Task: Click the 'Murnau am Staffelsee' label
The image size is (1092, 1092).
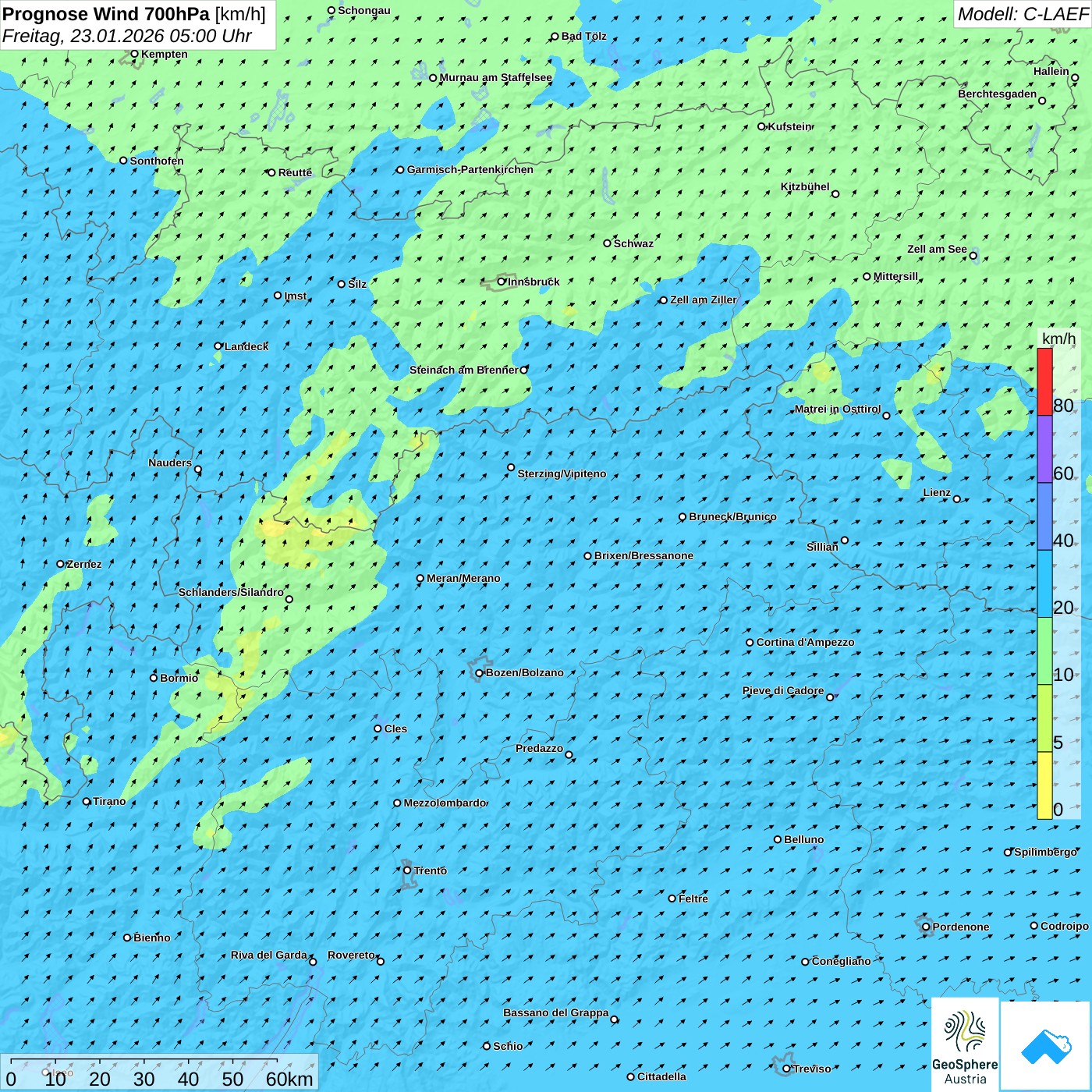Action: coord(495,77)
